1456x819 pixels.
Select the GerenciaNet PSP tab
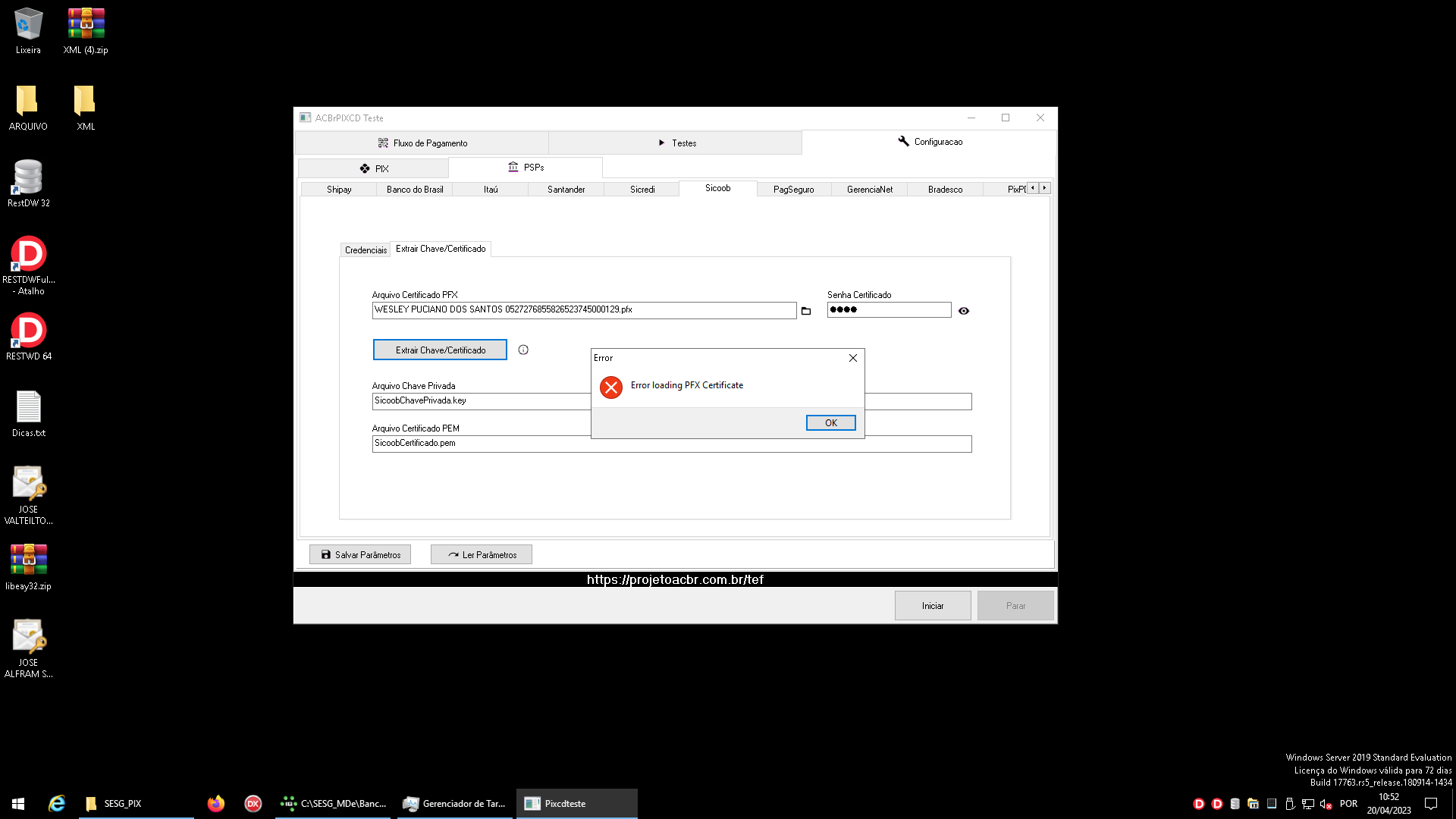(870, 190)
